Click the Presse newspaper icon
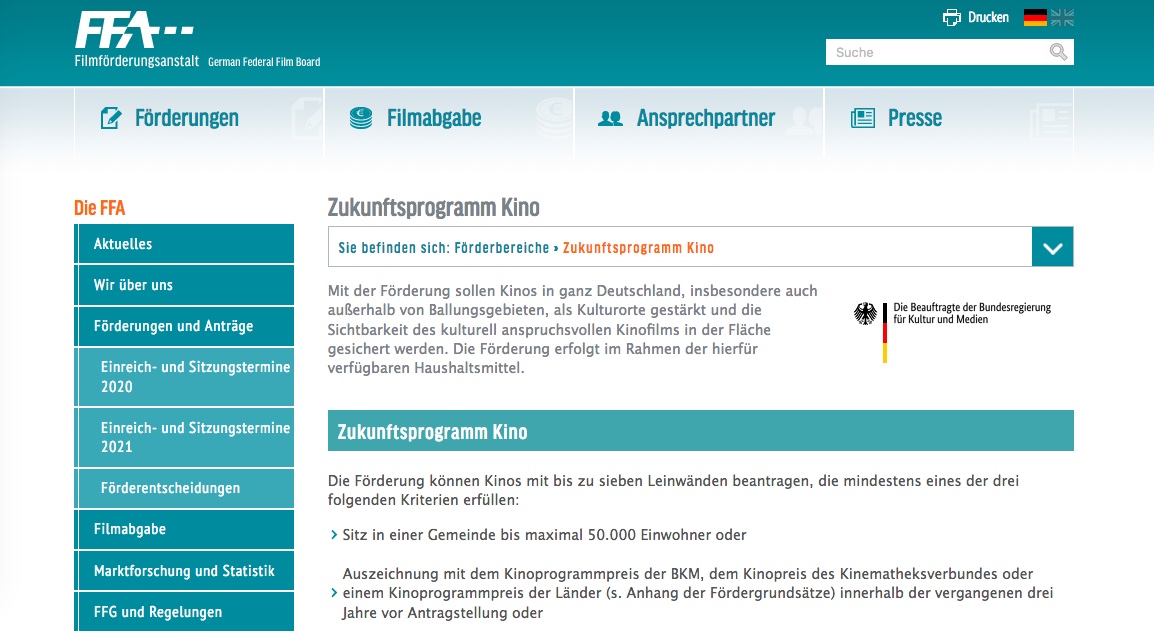Viewport: 1154px width, 633px height. [862, 118]
